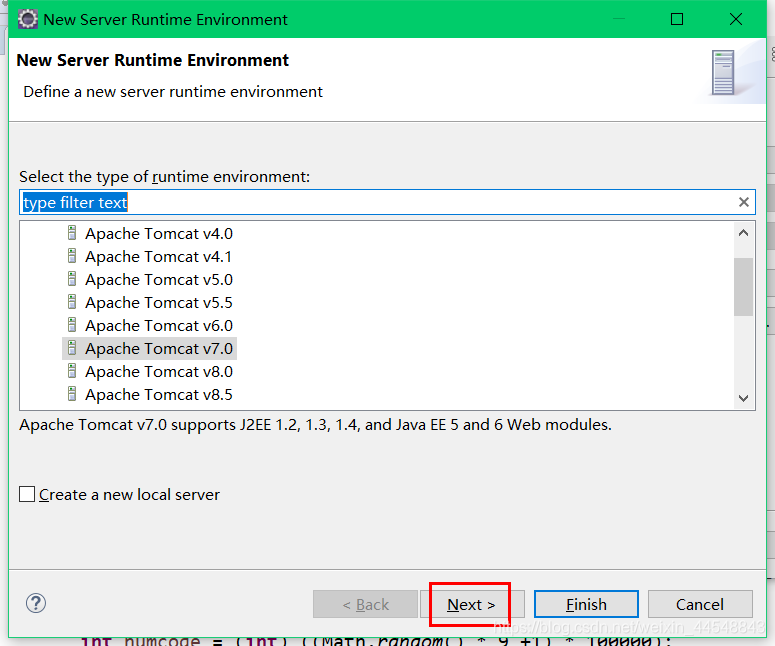Click server icon beside Tomcat v4.0
Screen dimensions: 775x646
[72, 233]
